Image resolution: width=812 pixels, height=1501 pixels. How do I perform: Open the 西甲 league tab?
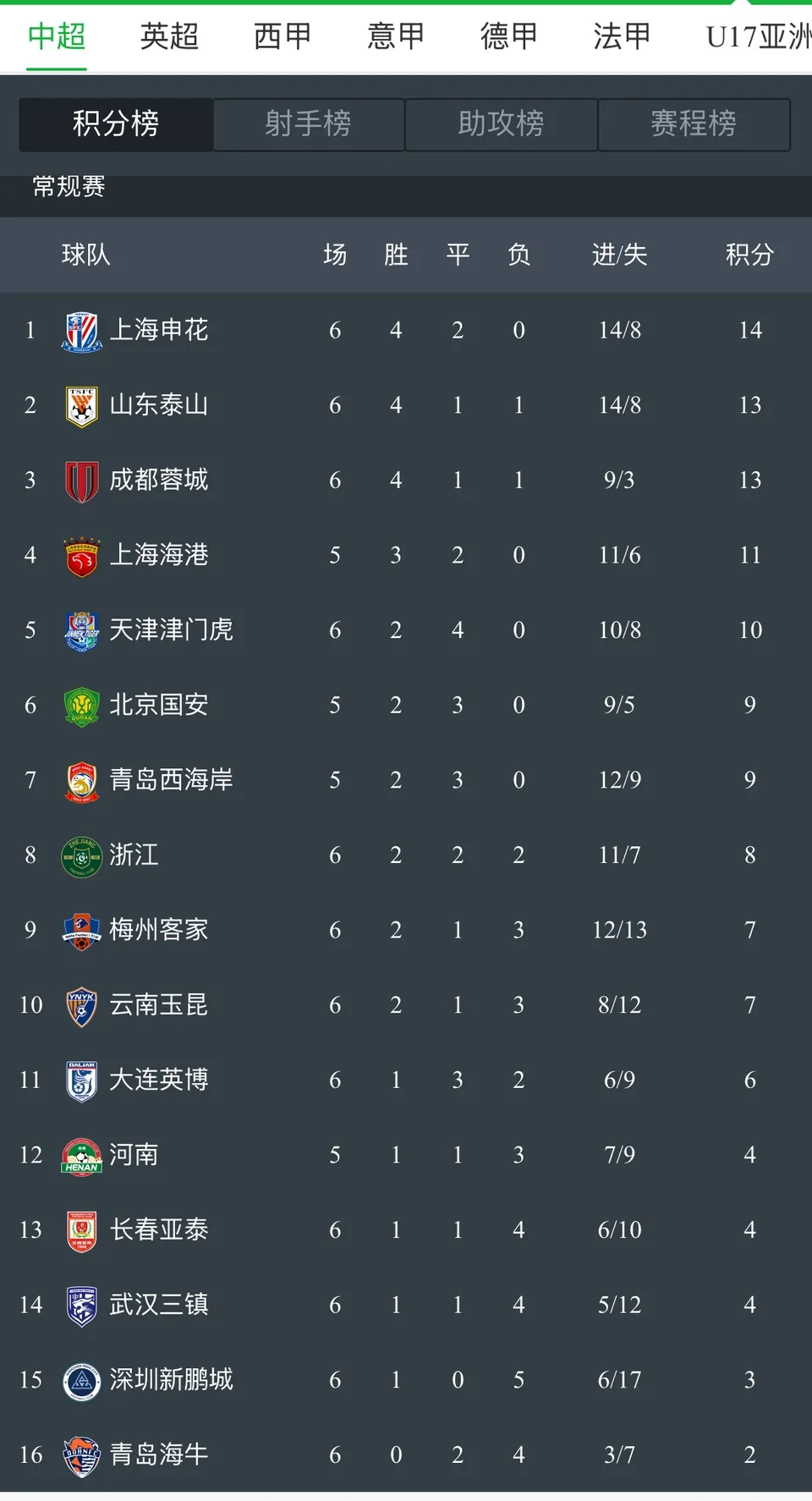[x=283, y=36]
